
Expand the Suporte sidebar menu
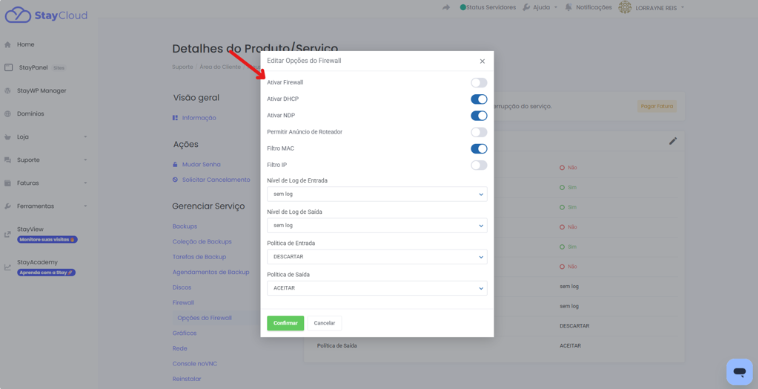[46, 160]
